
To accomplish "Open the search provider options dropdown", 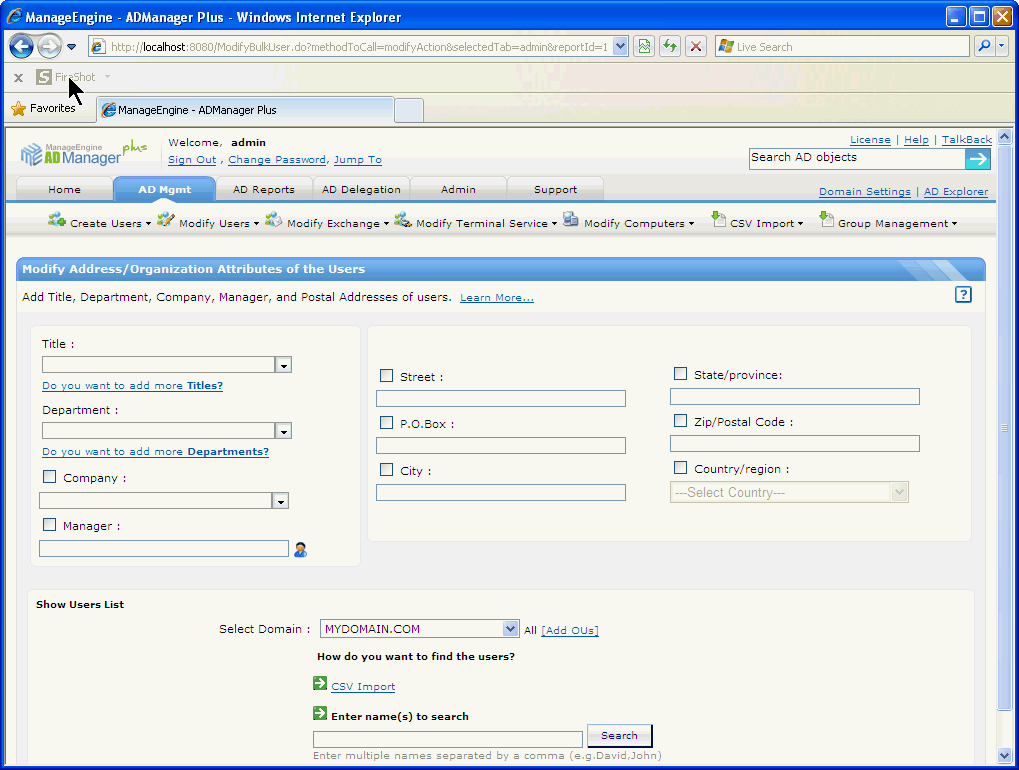I will coord(1001,46).
